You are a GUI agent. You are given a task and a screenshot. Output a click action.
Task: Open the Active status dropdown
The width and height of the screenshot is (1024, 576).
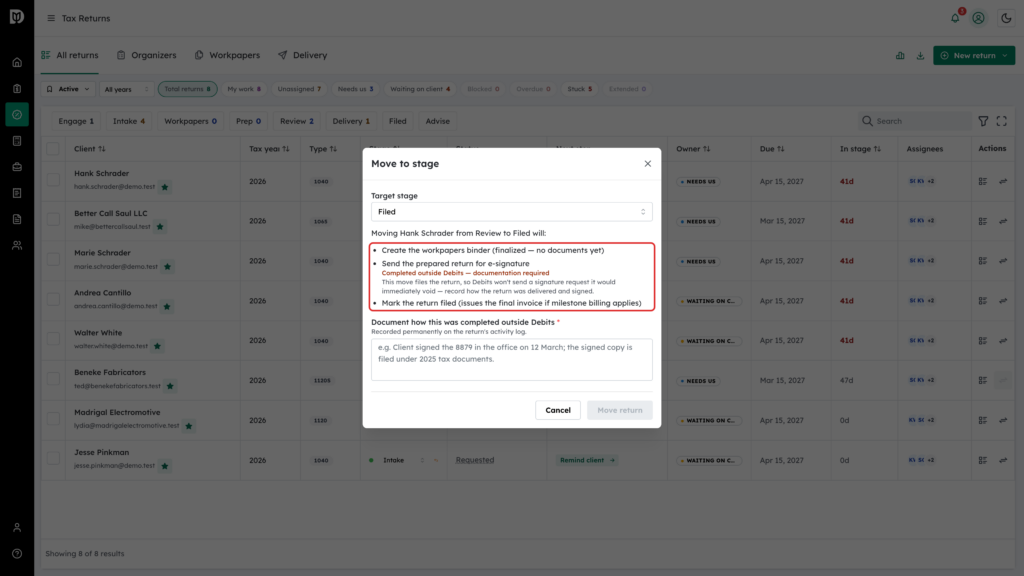[68, 89]
